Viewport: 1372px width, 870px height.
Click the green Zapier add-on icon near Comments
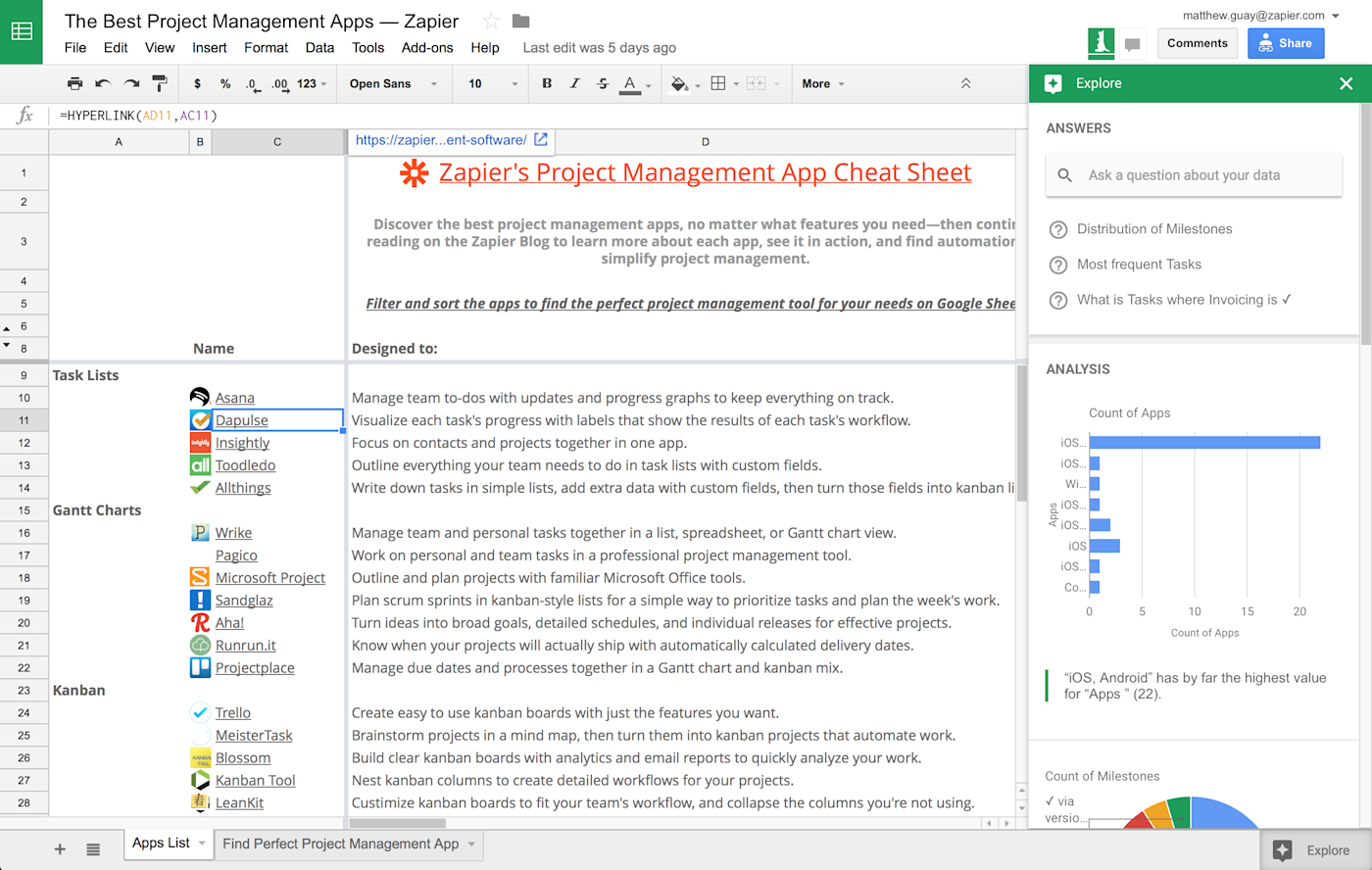click(x=1102, y=43)
